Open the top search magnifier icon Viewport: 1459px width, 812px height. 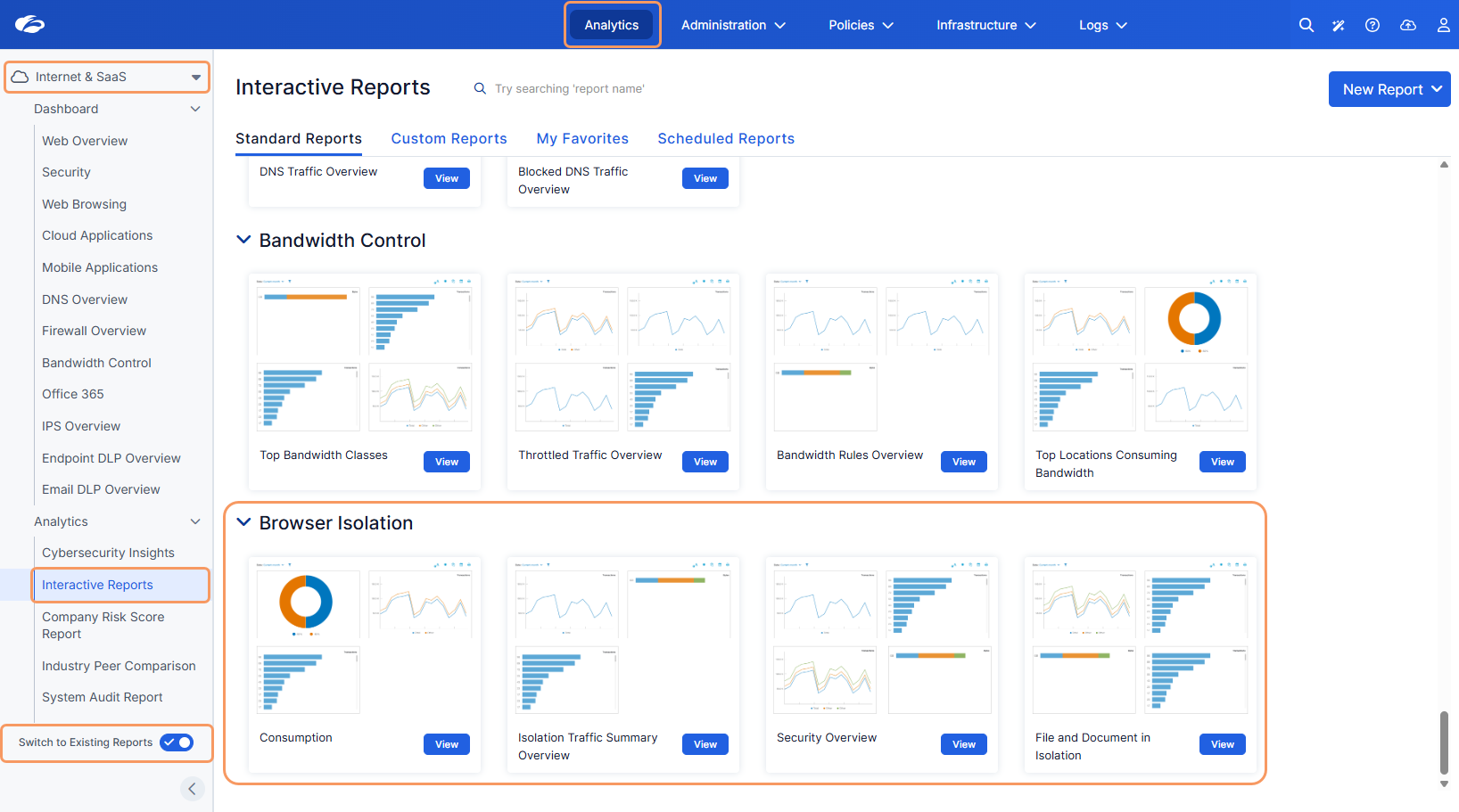click(x=1307, y=25)
